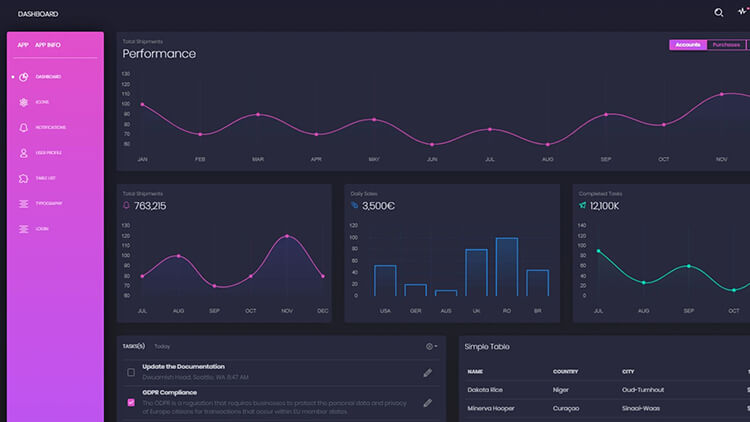The image size is (750, 422).
Task: Edit the GDPR Compliance task with pencil icon
Action: tap(428, 403)
